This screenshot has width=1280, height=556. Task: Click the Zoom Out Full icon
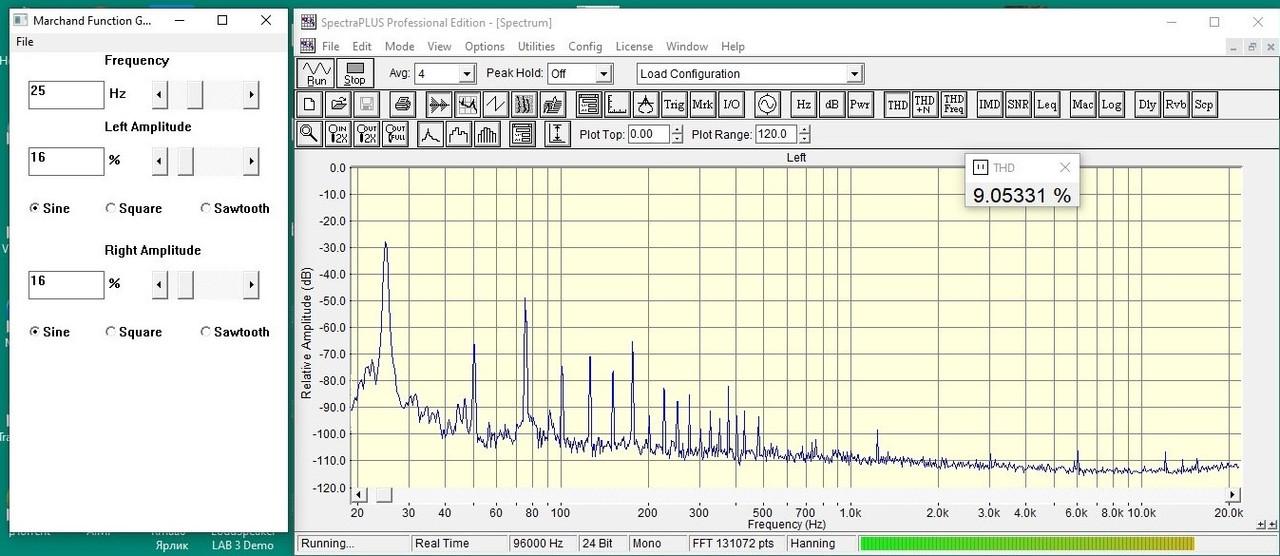tap(396, 134)
